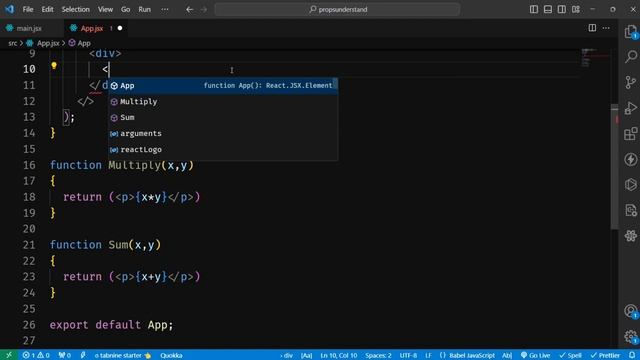Open the Run menu
640x360 pixels.
(x=144, y=9)
